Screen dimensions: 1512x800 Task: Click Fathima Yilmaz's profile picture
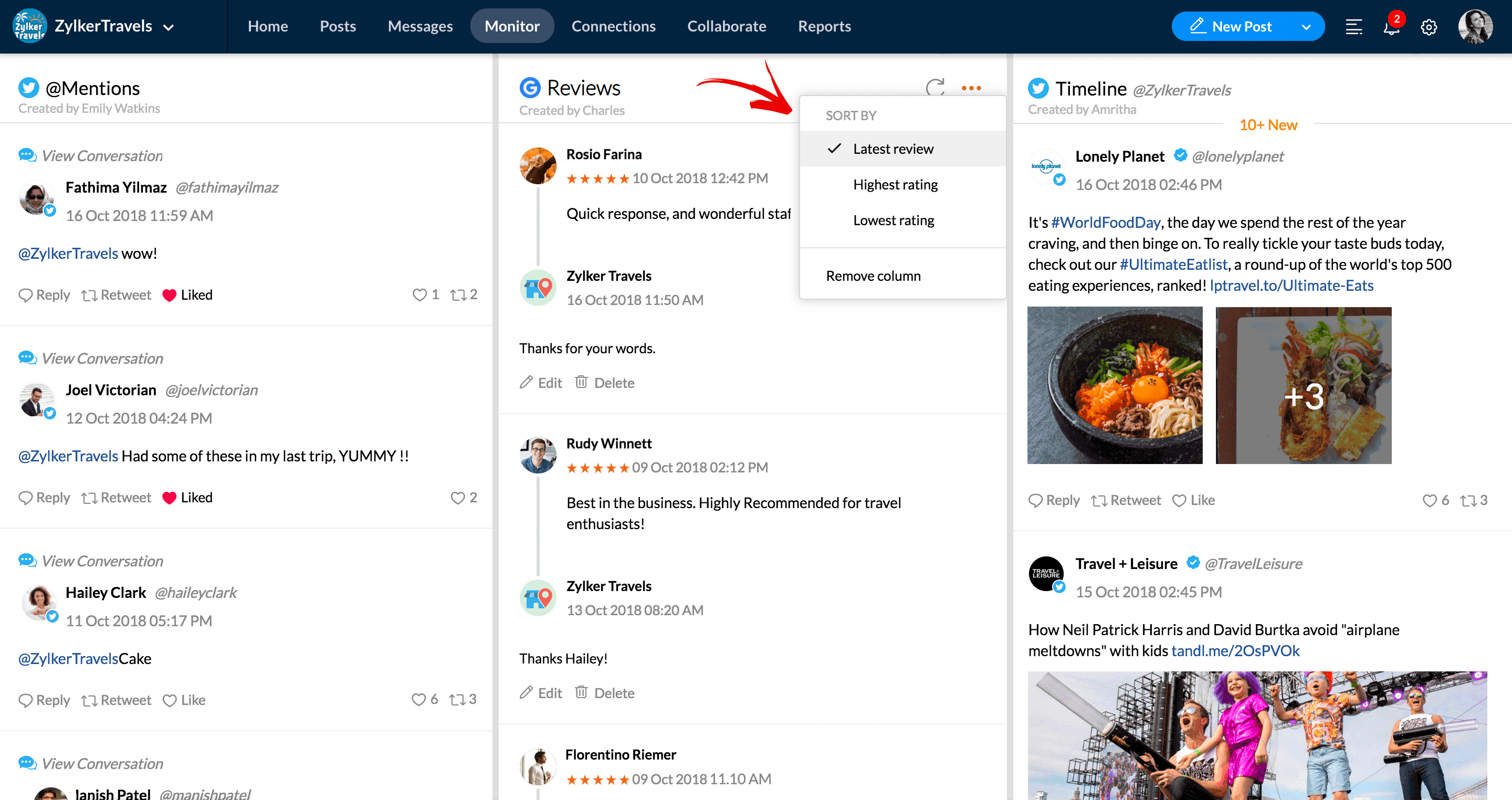tap(37, 198)
